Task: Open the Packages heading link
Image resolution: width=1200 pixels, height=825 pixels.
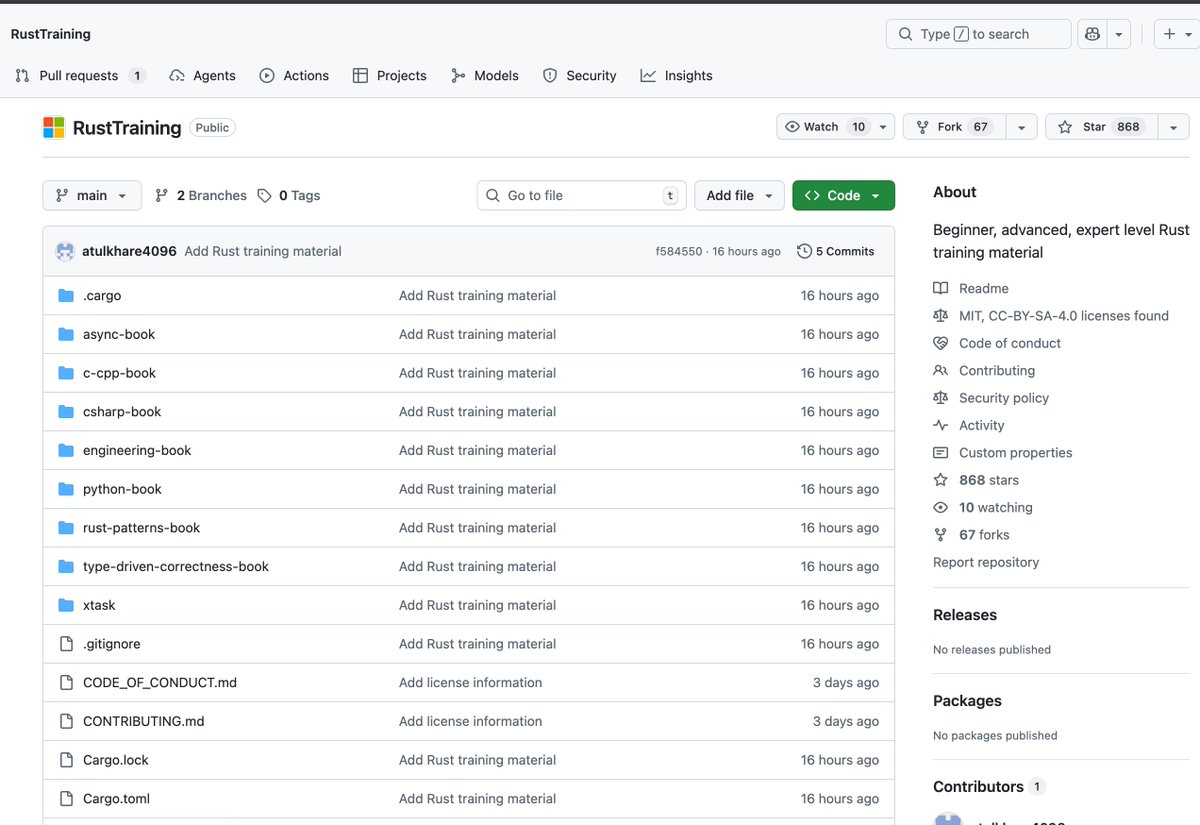Action: pyautogui.click(x=967, y=701)
